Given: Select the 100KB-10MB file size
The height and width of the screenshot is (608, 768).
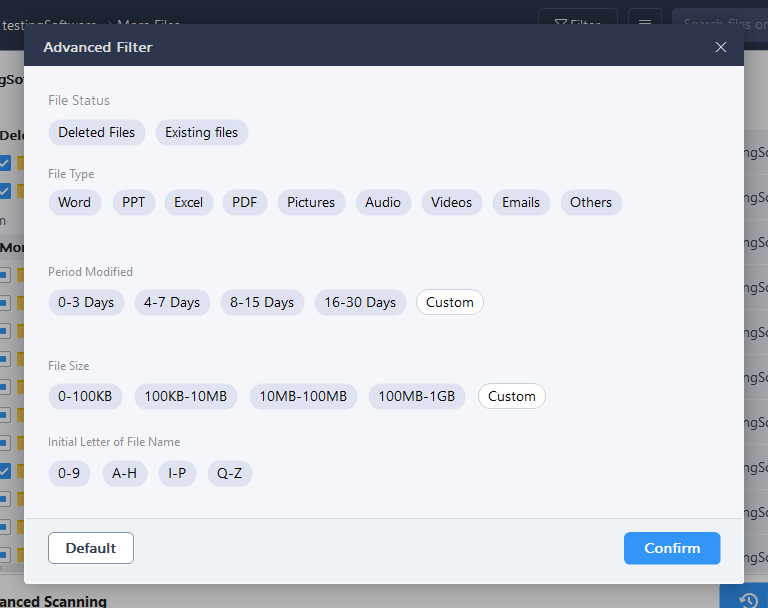Looking at the screenshot, I should tap(186, 396).
